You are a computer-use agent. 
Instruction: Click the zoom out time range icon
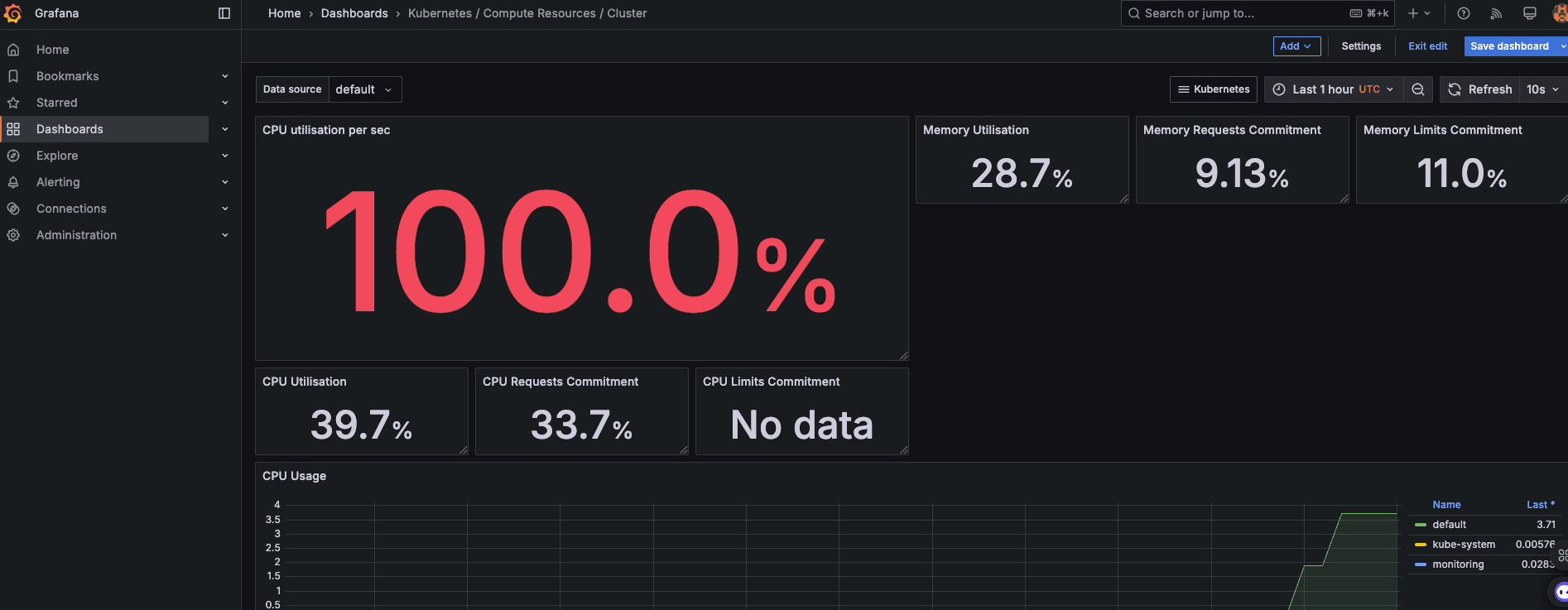pyautogui.click(x=1418, y=89)
